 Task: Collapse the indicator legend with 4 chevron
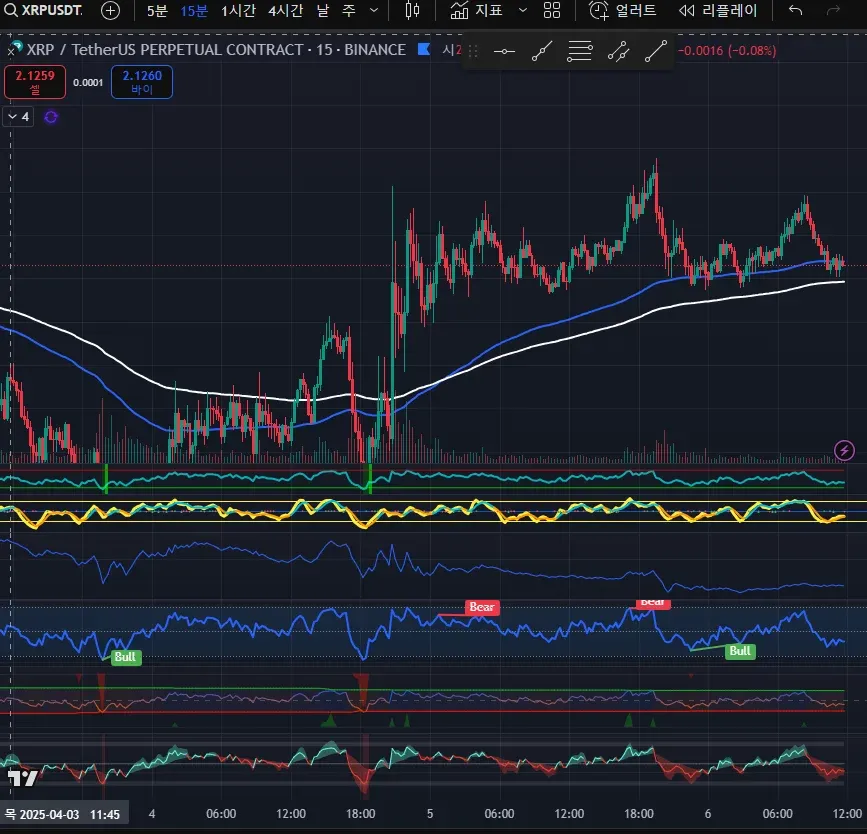(19, 117)
